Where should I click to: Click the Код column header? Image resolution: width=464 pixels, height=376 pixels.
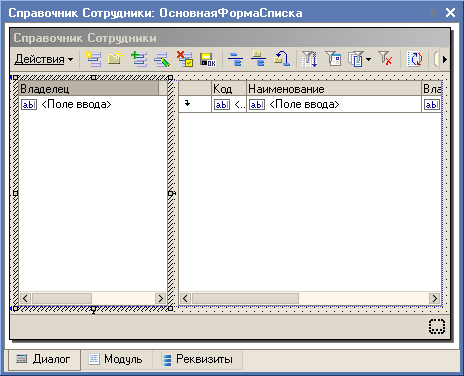(229, 89)
